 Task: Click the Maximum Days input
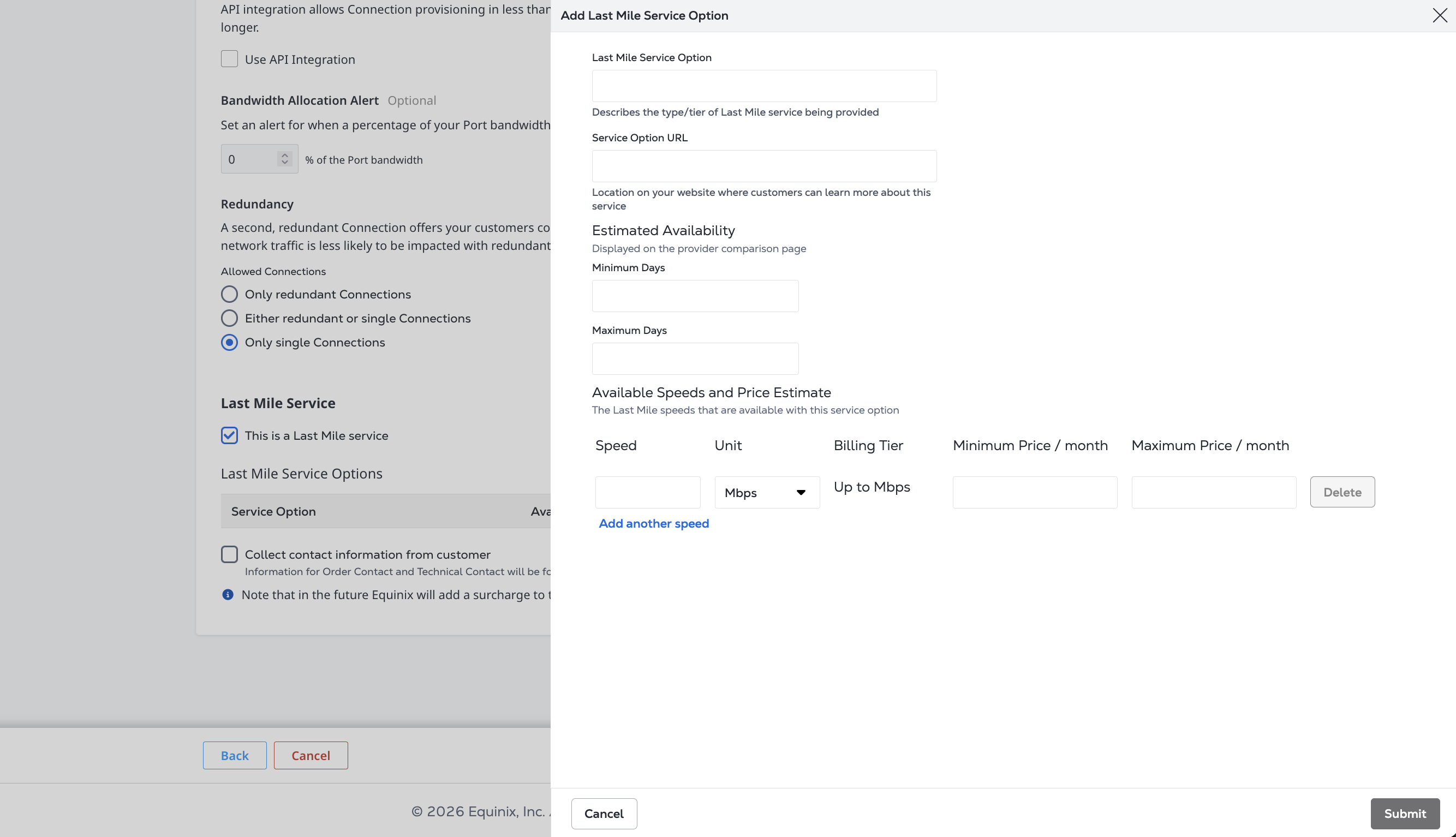click(x=695, y=358)
